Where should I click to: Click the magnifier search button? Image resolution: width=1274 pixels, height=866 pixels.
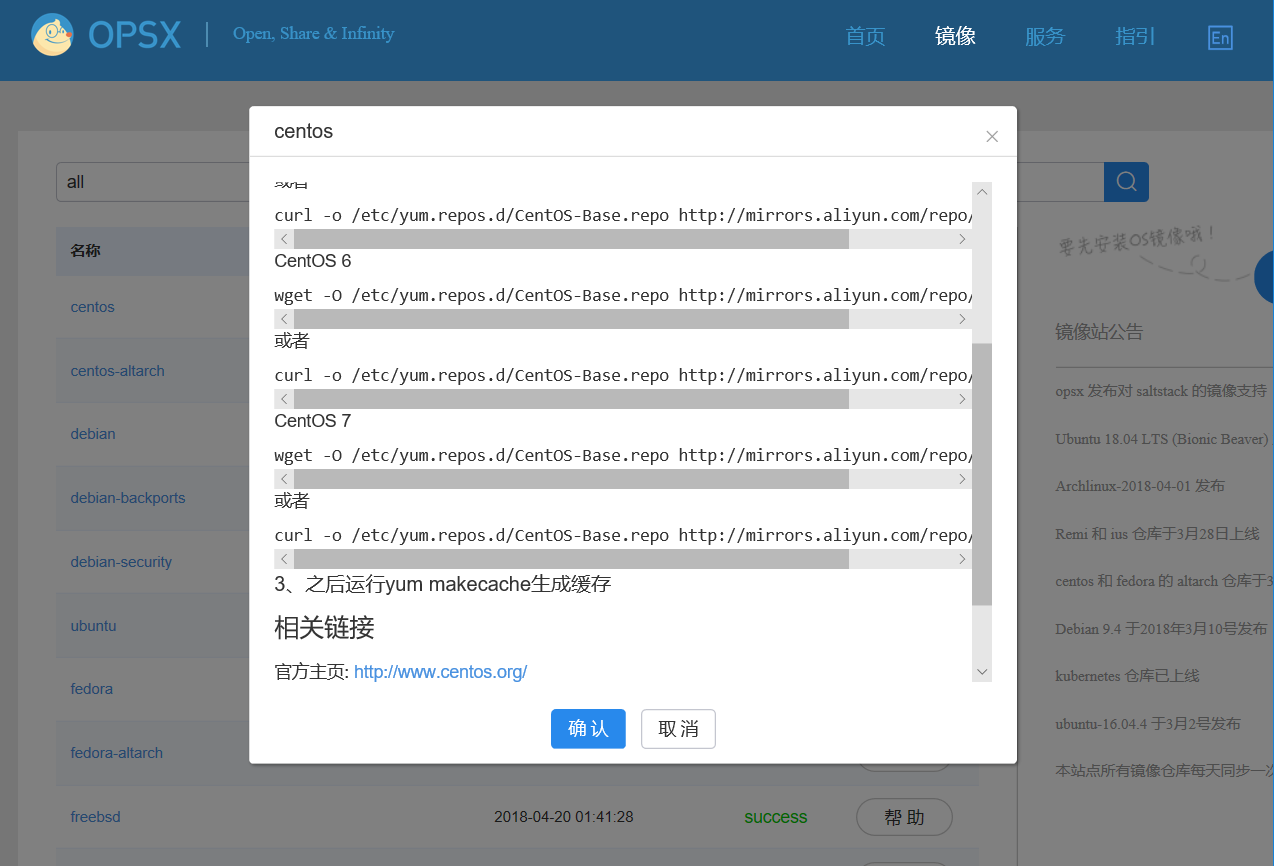1126,181
